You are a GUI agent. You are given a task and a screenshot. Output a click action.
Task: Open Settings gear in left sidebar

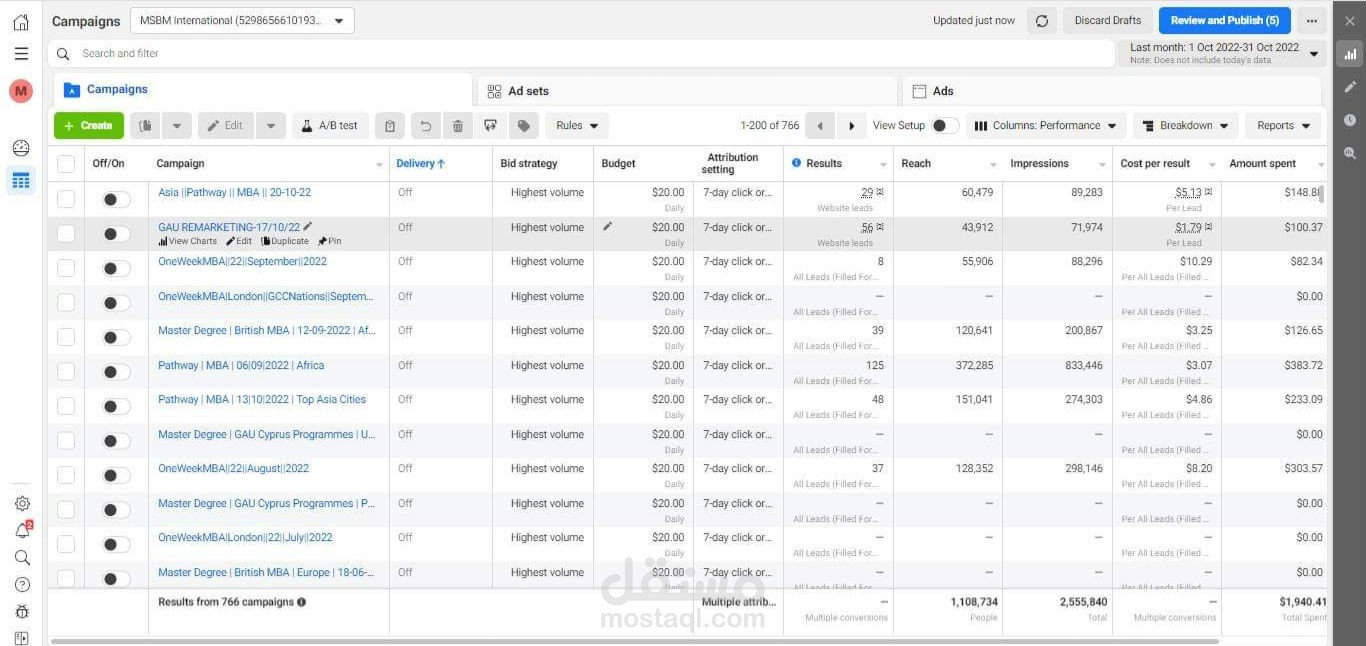click(22, 504)
